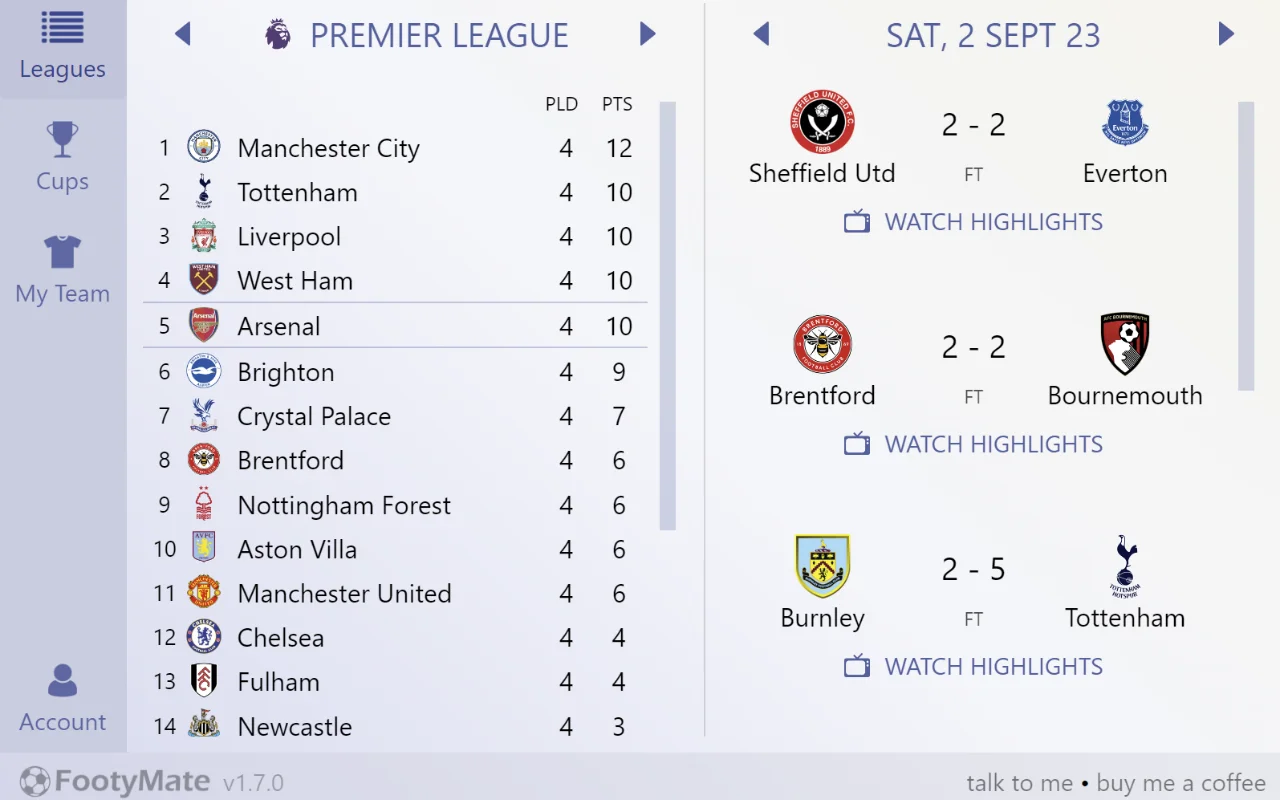
Task: Watch highlights for Sheffield Utd vs Everton
Action: tap(974, 222)
